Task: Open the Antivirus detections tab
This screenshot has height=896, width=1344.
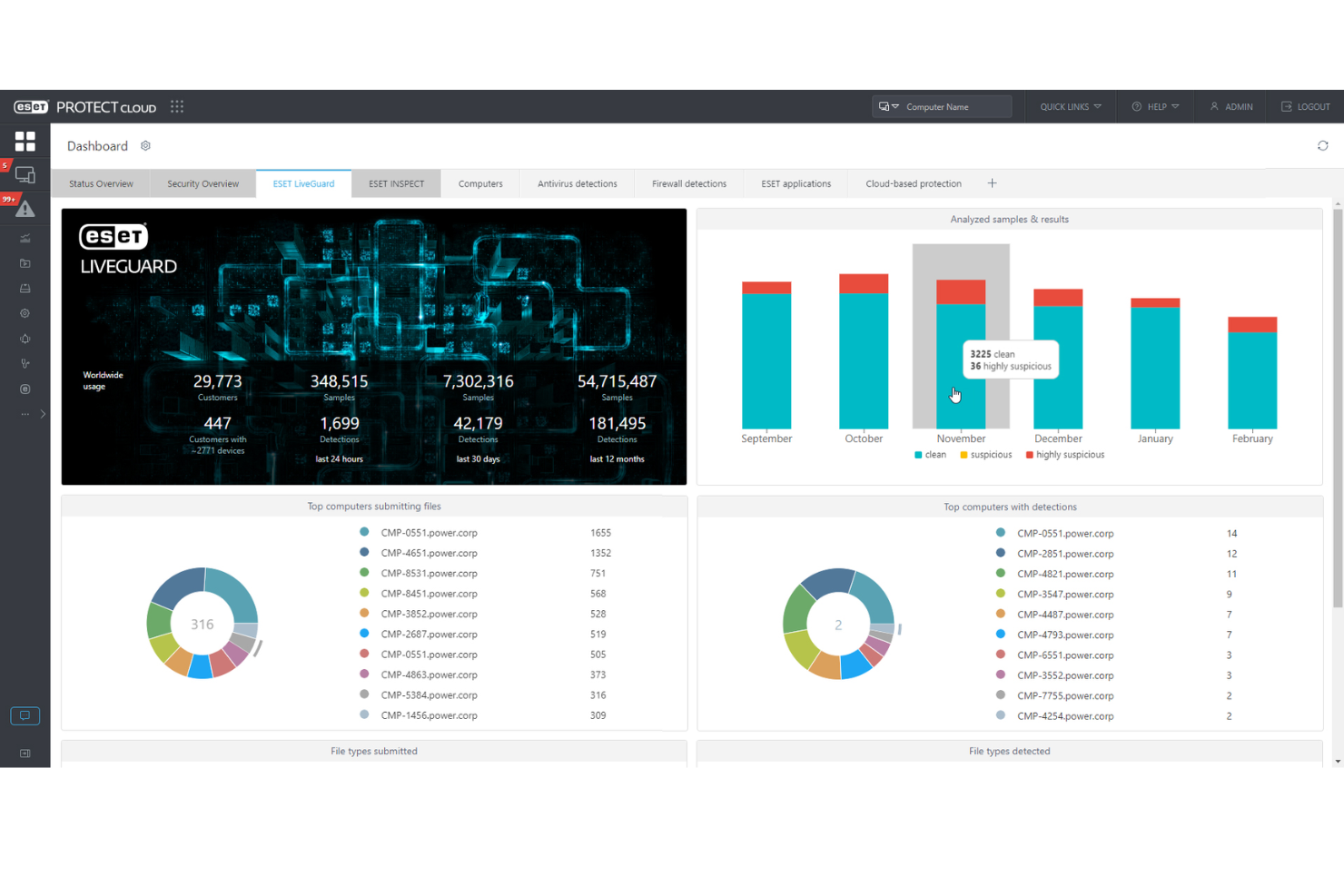Action: pos(577,183)
